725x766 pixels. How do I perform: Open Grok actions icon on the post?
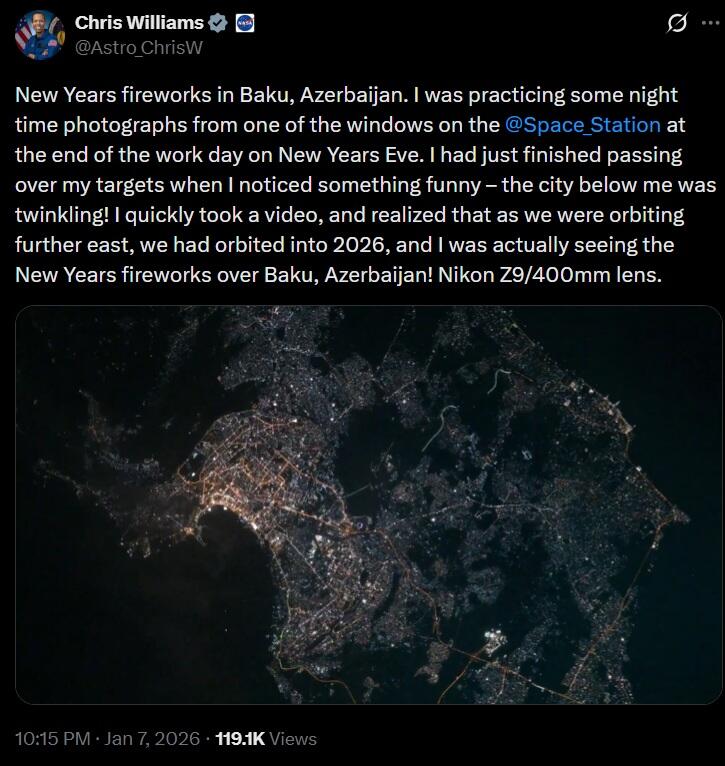pos(677,23)
